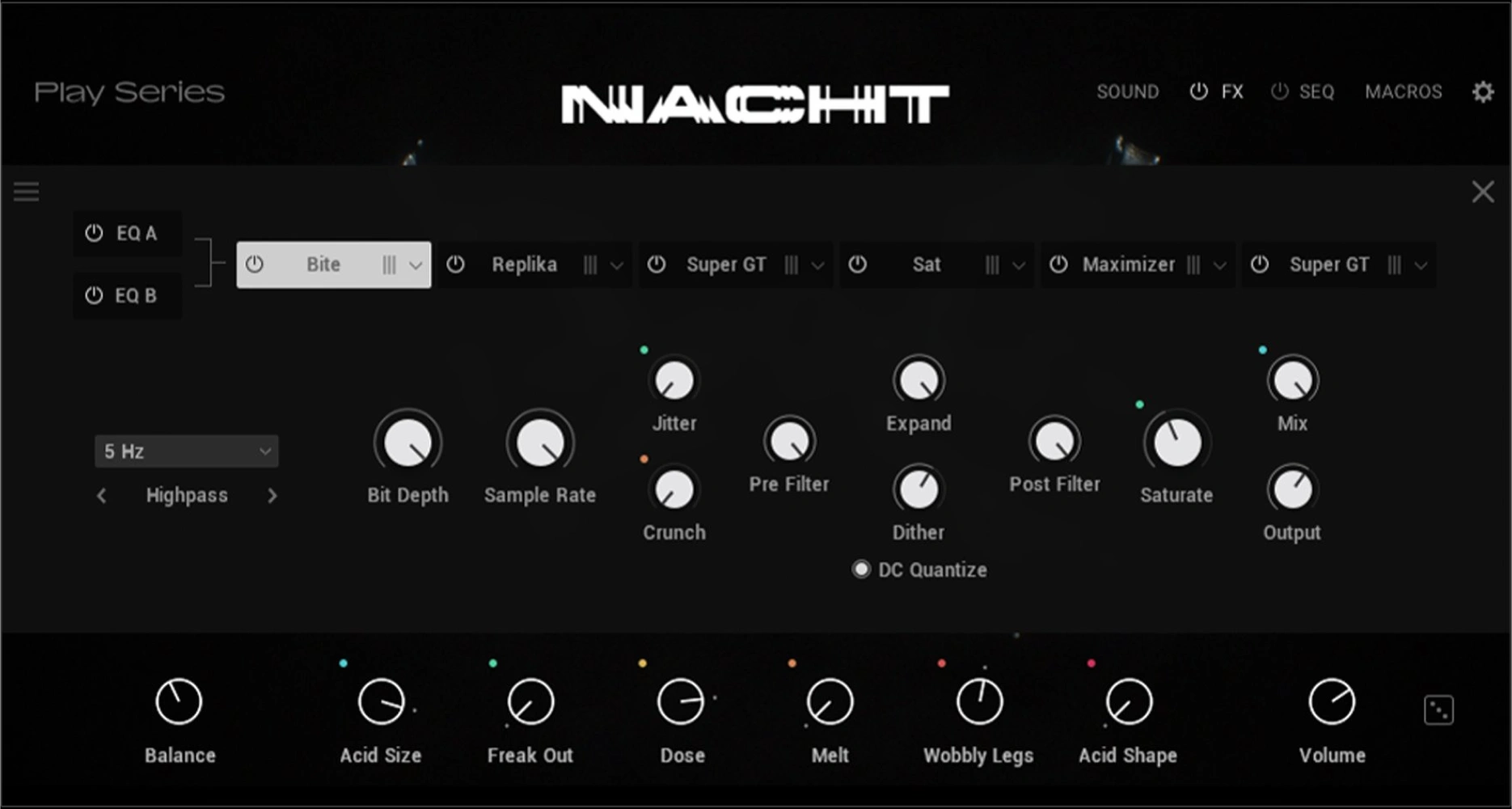Viewport: 1512px width, 809px height.
Task: Open the Sat preset list icon
Action: pyautogui.click(x=993, y=265)
